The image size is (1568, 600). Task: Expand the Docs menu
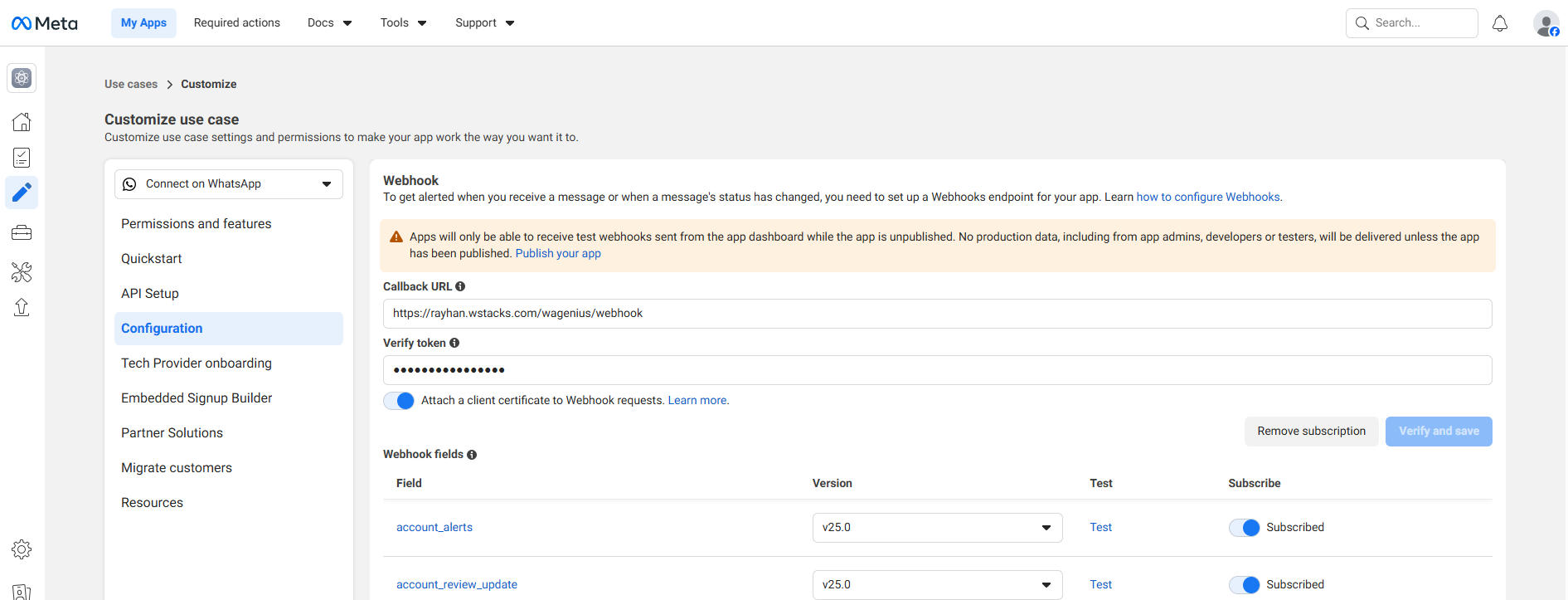click(329, 23)
